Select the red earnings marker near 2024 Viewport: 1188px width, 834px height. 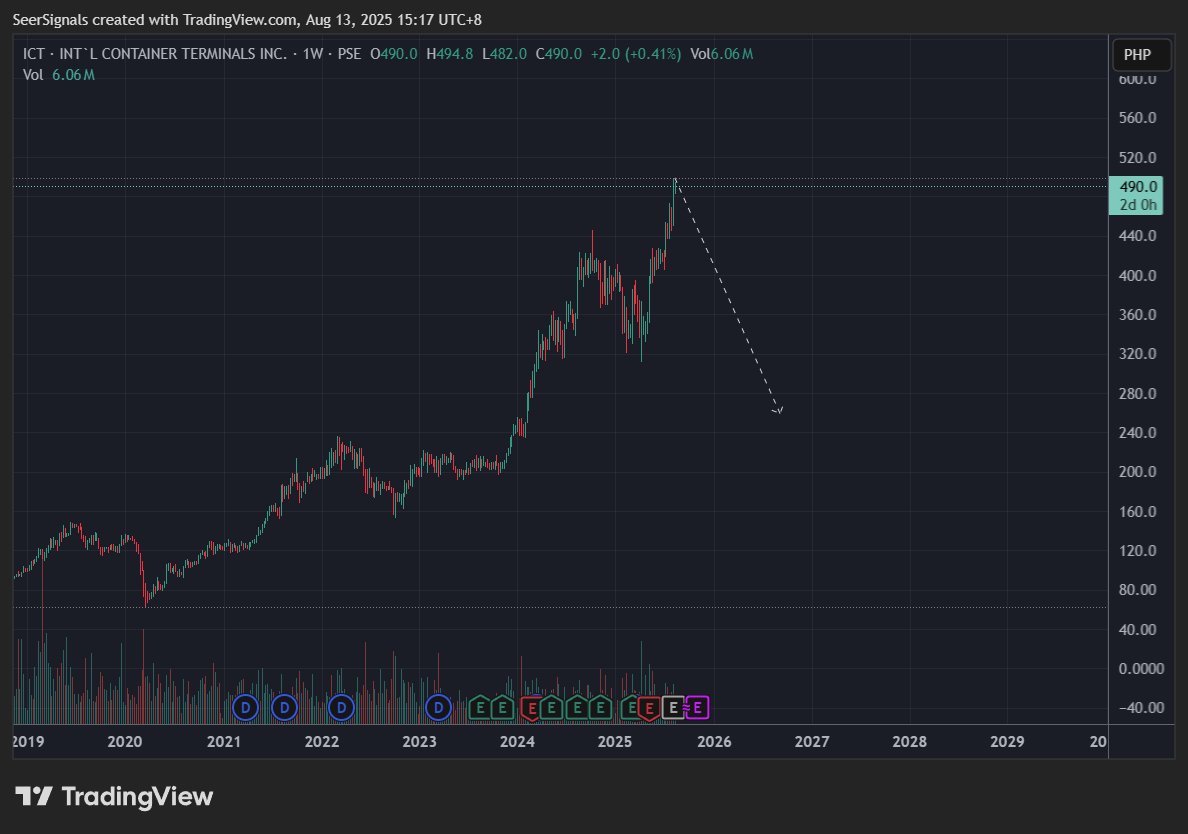[533, 709]
